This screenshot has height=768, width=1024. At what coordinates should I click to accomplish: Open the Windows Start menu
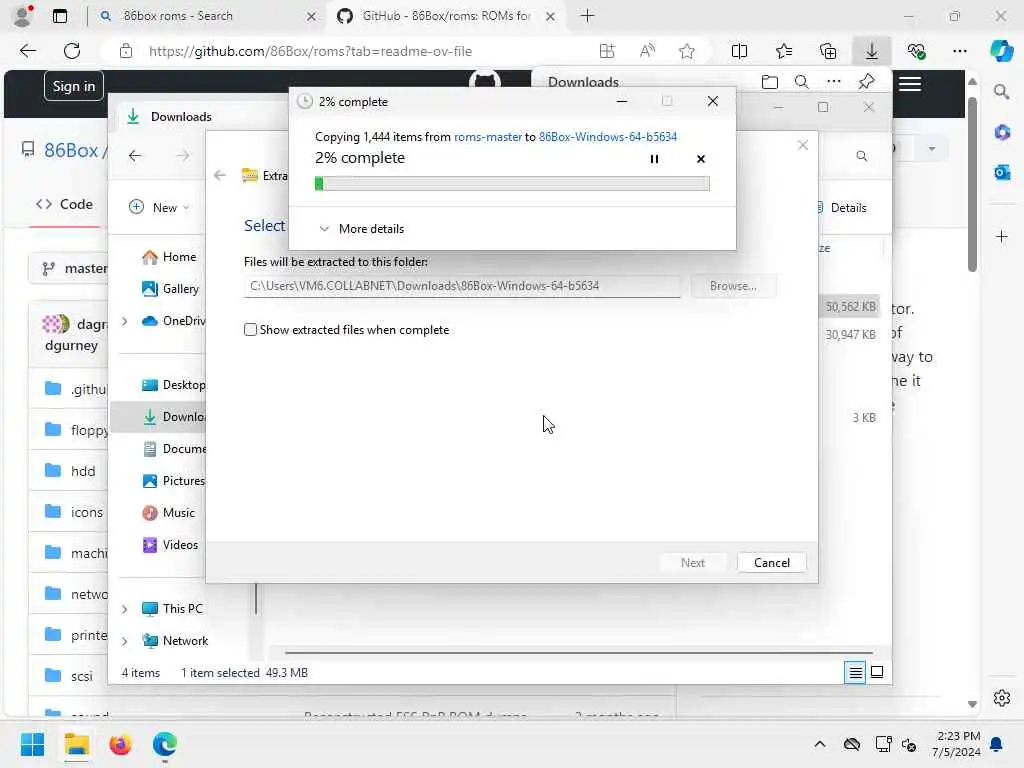[32, 744]
